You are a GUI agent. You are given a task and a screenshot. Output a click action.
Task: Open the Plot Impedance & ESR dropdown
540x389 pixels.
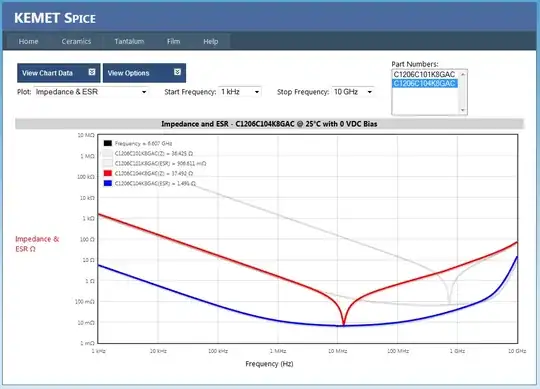(91, 92)
